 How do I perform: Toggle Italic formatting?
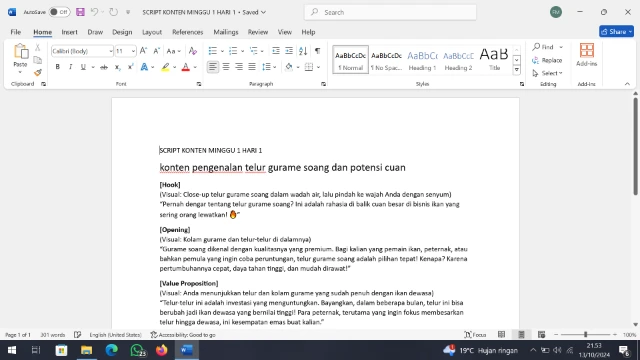coord(70,67)
